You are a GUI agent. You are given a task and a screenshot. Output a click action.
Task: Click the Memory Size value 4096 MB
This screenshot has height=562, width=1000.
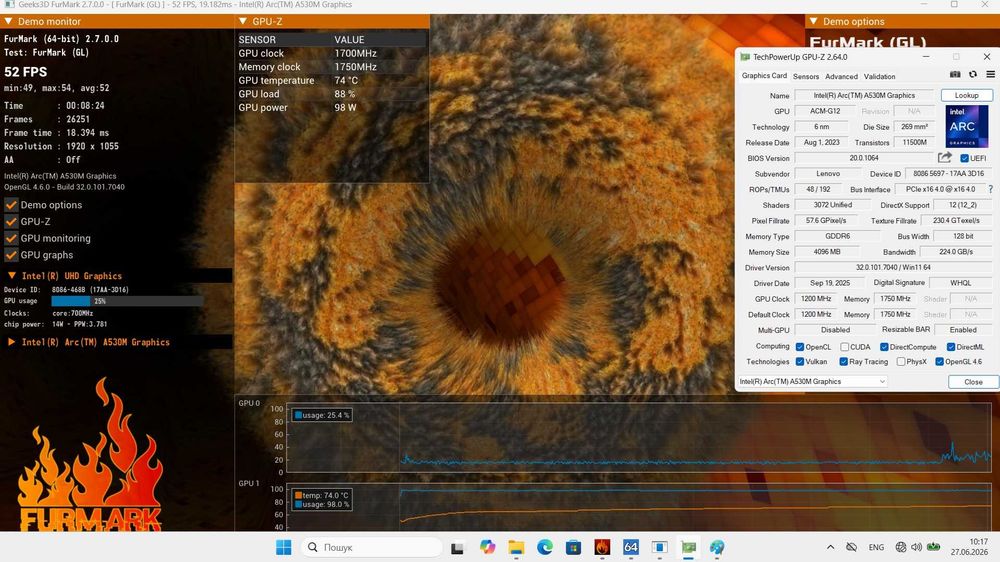[827, 252]
